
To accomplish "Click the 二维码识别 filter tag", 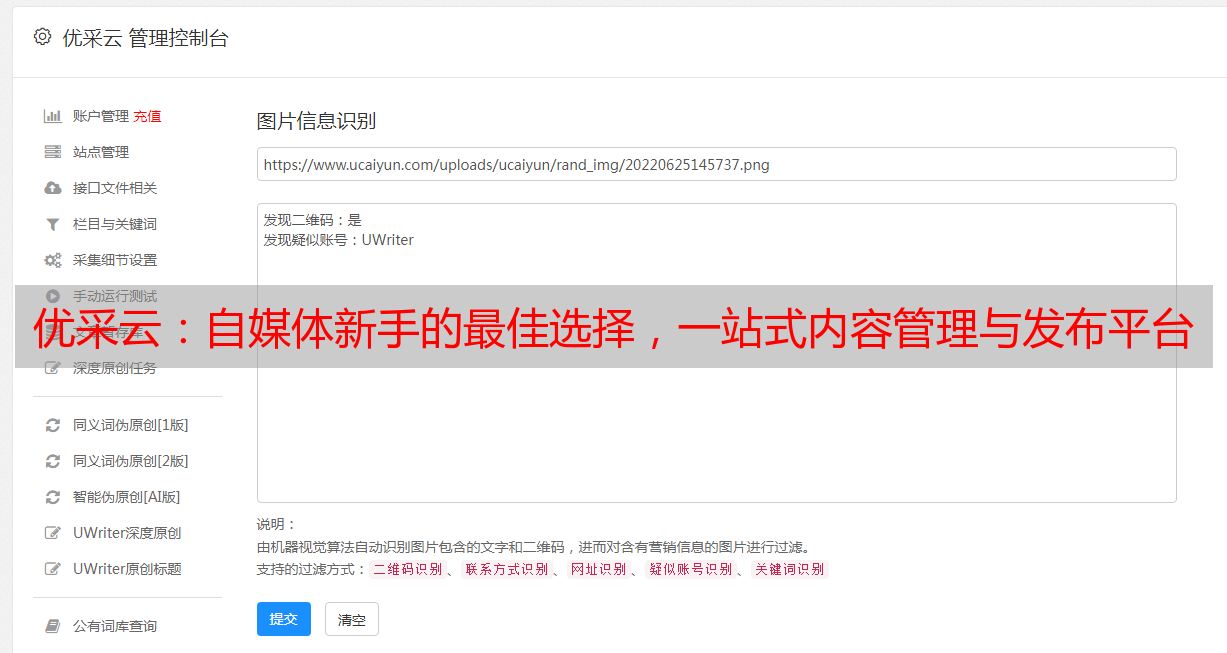I will (x=407, y=569).
